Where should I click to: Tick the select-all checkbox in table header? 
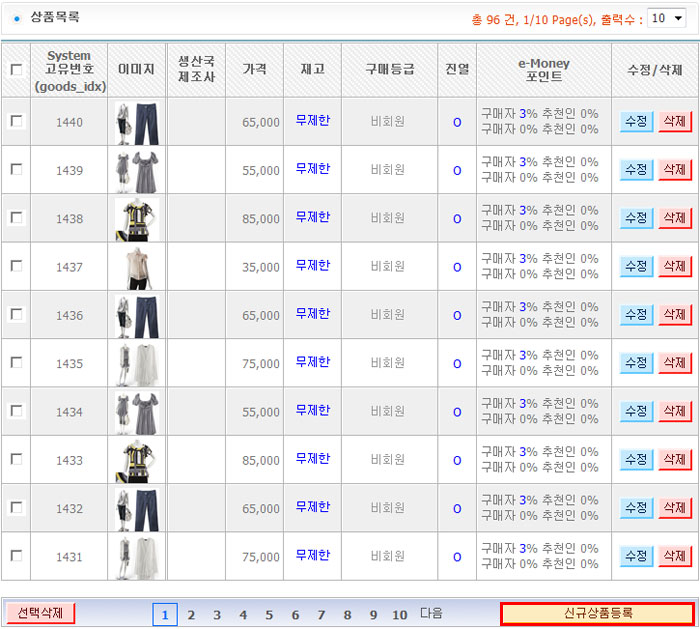(16, 70)
